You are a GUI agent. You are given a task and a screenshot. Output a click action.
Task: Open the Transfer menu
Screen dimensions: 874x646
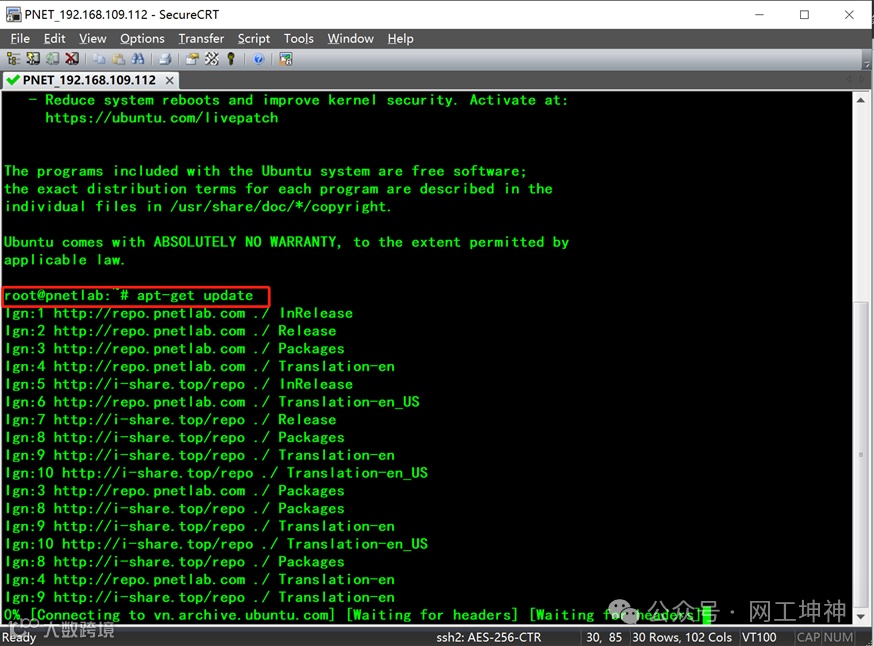(x=201, y=38)
